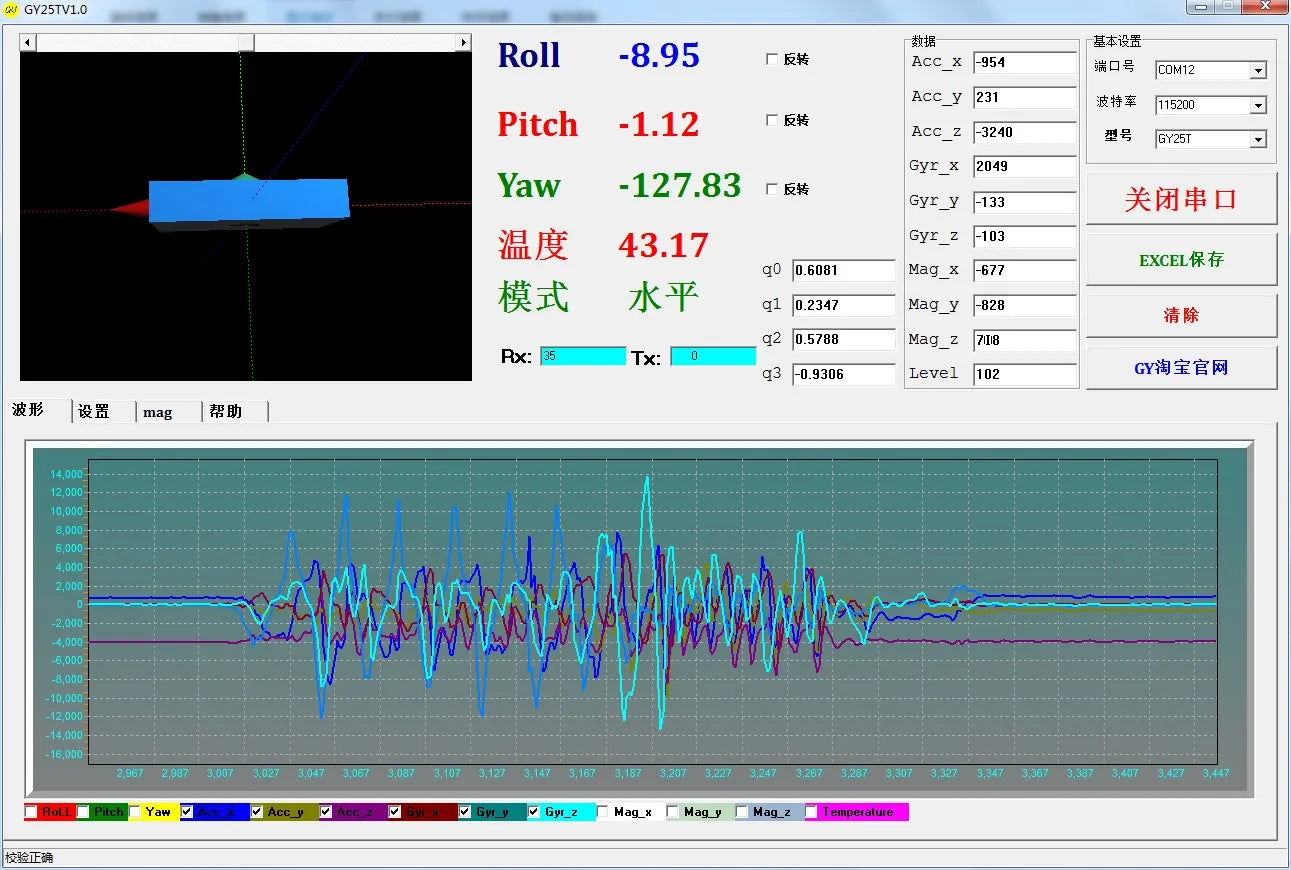
Task: Open the GY淘宝官网 link button
Action: point(1181,368)
